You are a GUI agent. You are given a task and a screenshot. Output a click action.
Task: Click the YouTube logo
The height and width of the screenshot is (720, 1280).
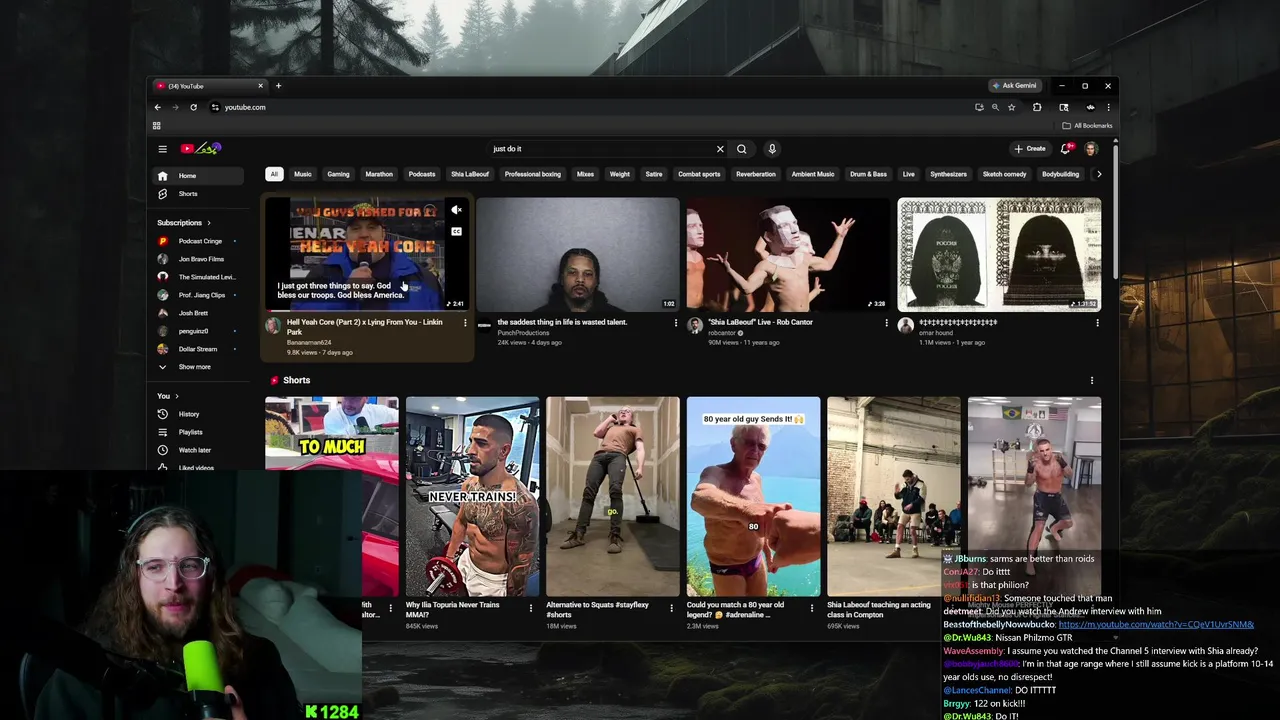pos(200,149)
